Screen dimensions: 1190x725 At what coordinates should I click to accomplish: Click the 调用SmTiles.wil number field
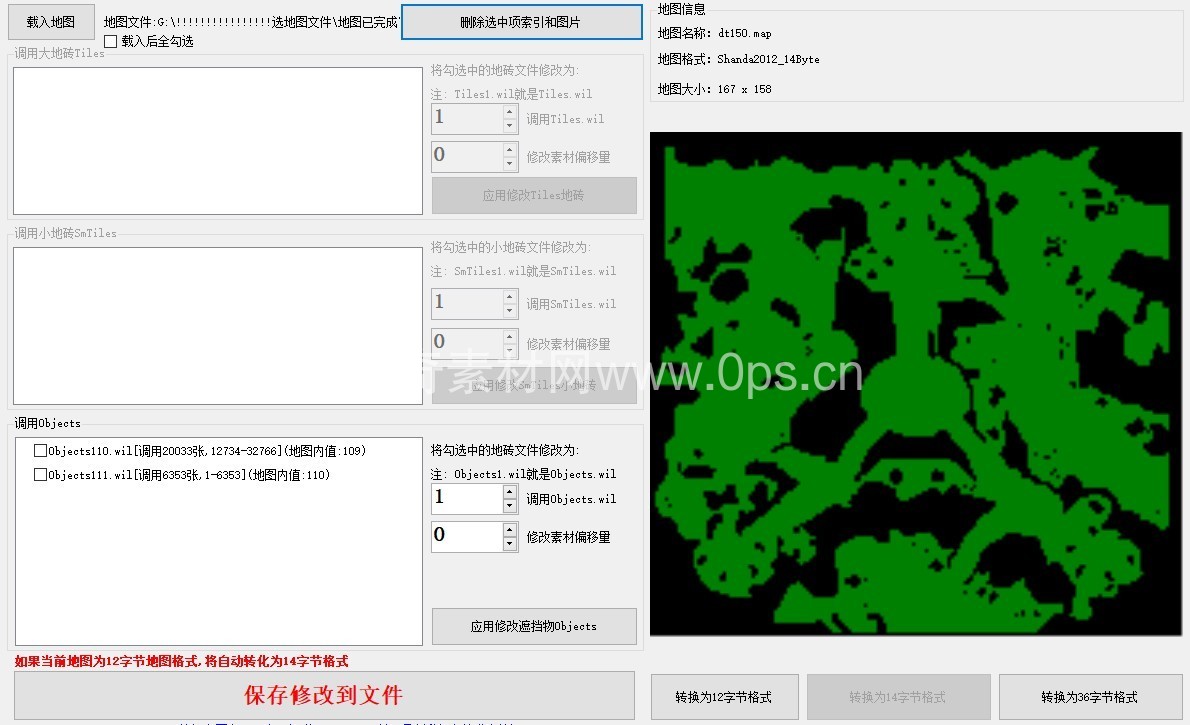[x=466, y=303]
